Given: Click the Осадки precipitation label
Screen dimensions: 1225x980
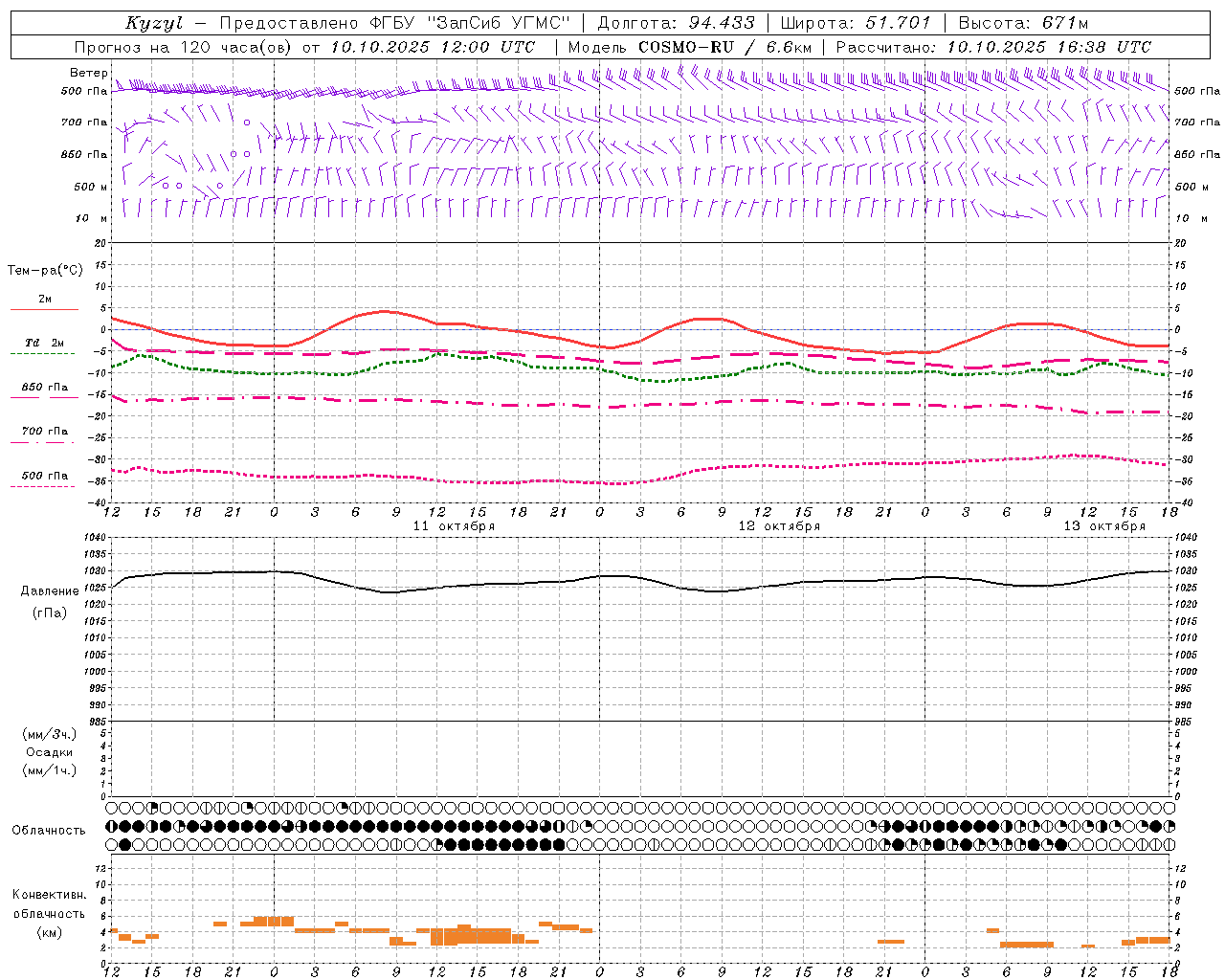Looking at the screenshot, I should coord(50,752).
